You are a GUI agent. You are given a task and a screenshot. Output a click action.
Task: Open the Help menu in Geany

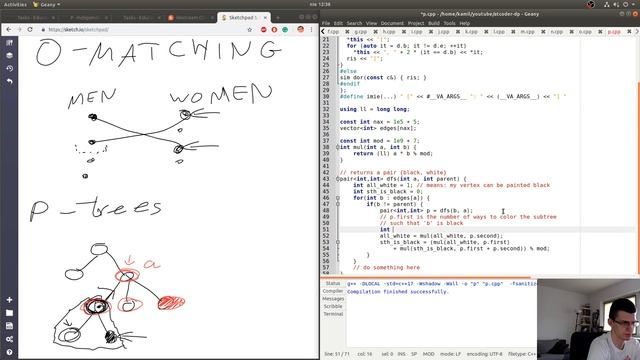464,23
